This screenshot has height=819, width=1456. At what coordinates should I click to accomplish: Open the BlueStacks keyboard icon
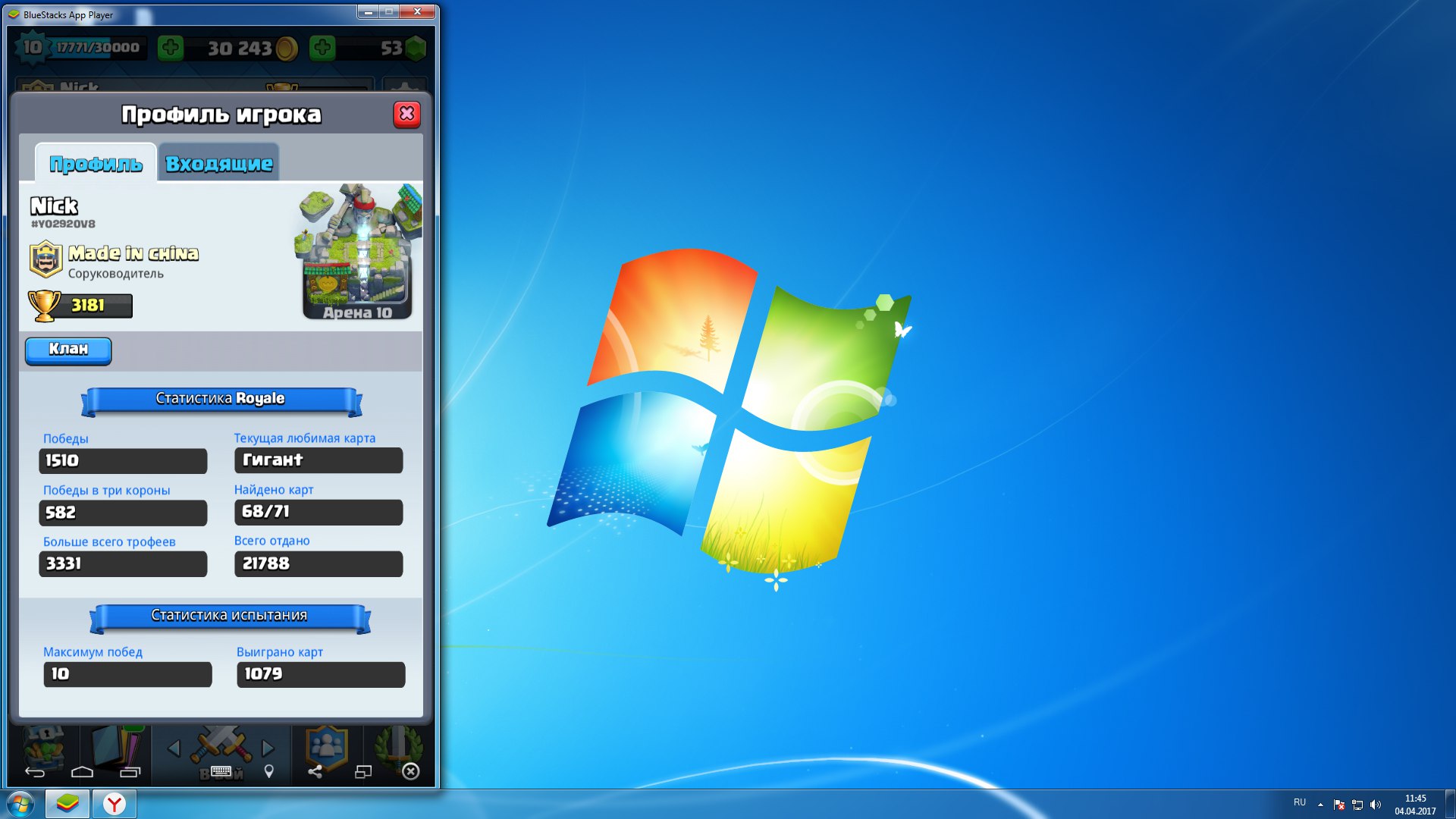tap(221, 771)
